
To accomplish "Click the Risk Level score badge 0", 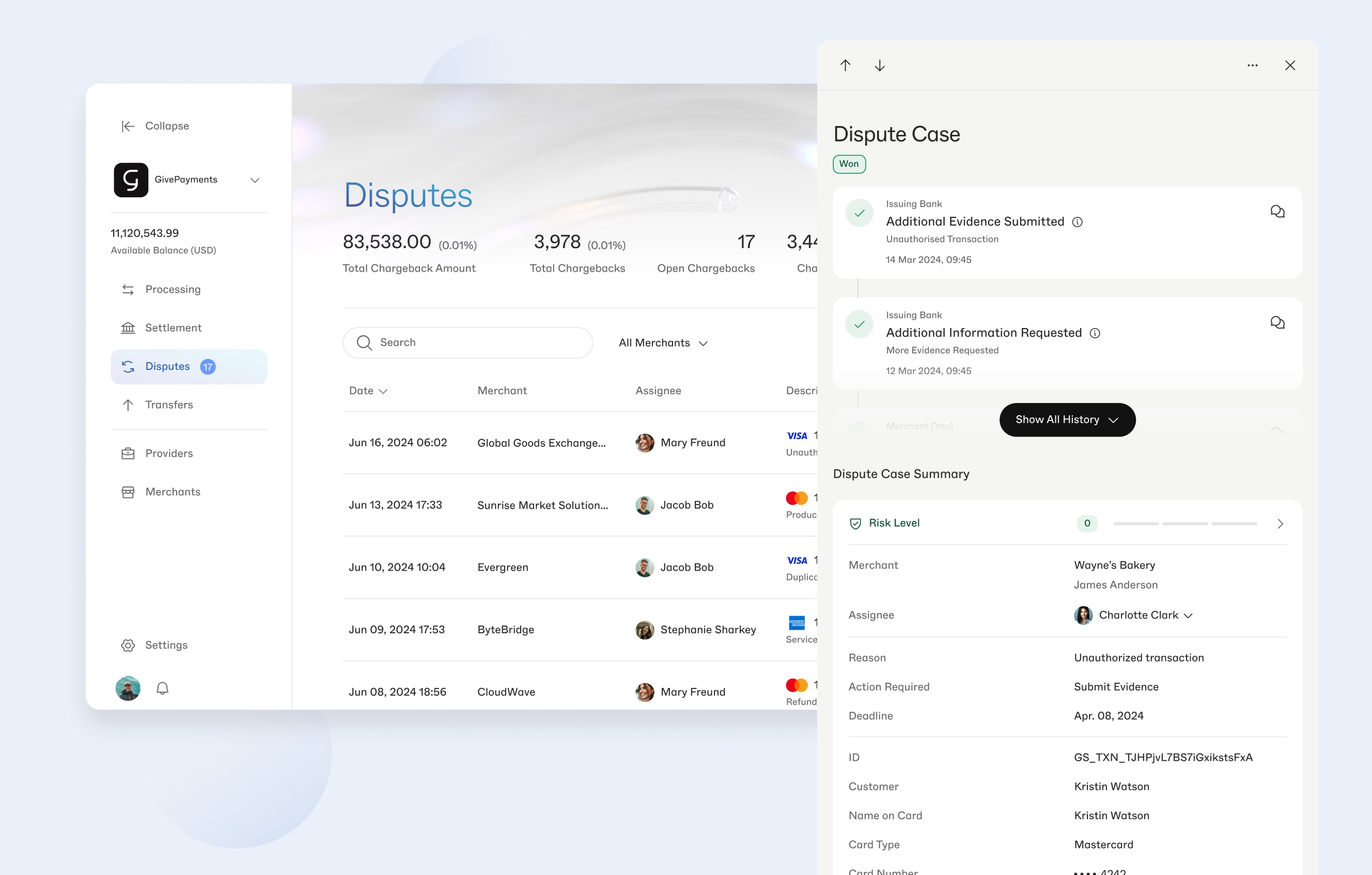I will click(x=1087, y=524).
